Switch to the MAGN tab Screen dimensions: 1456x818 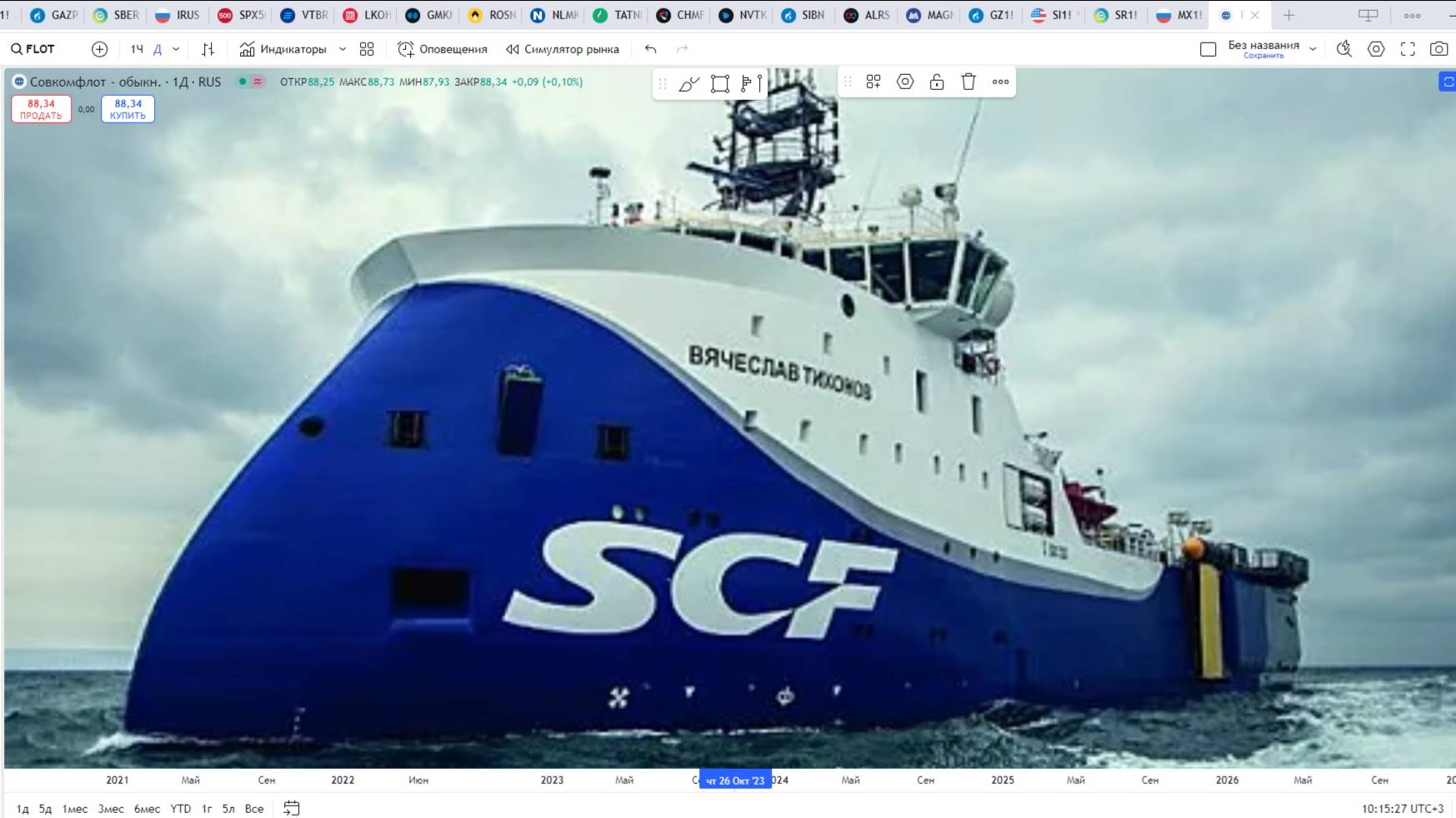(x=928, y=15)
